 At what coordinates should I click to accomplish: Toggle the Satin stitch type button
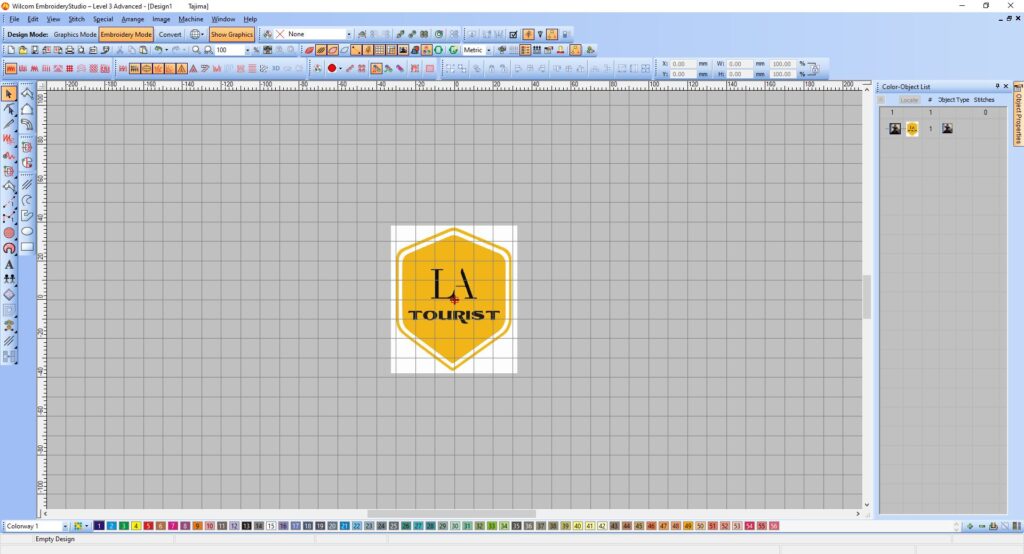pyautogui.click(x=11, y=68)
